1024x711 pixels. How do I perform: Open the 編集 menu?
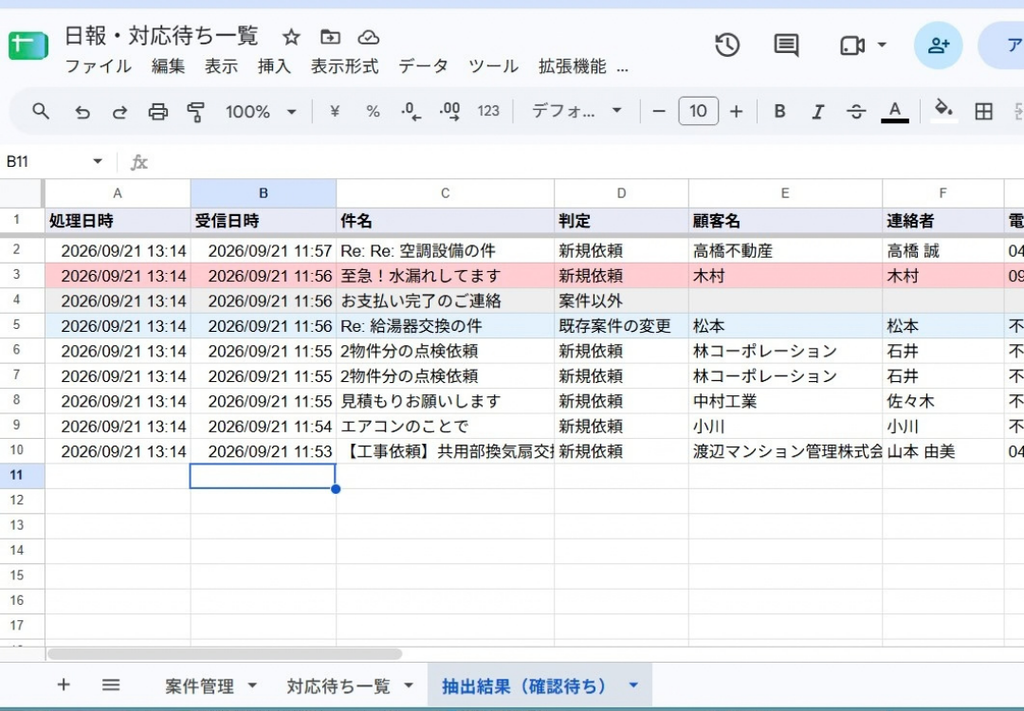click(168, 67)
